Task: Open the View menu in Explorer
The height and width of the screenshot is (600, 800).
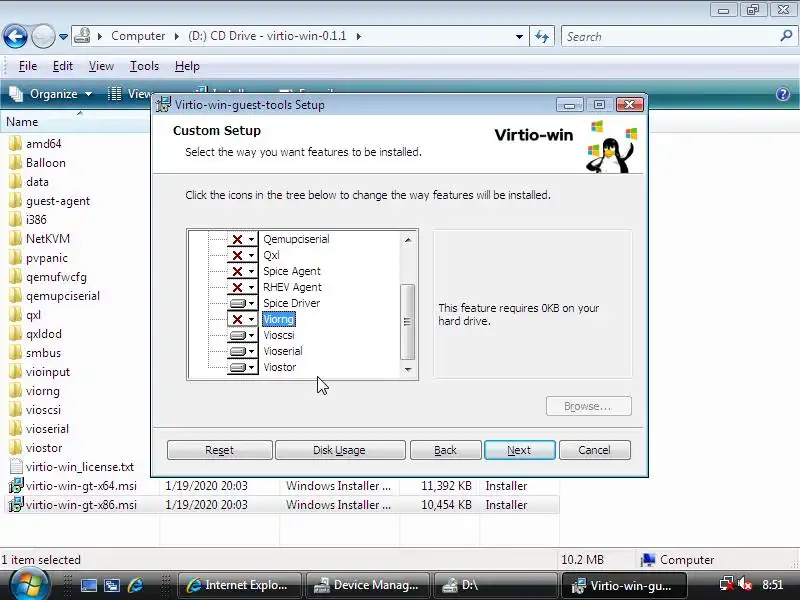Action: tap(101, 66)
